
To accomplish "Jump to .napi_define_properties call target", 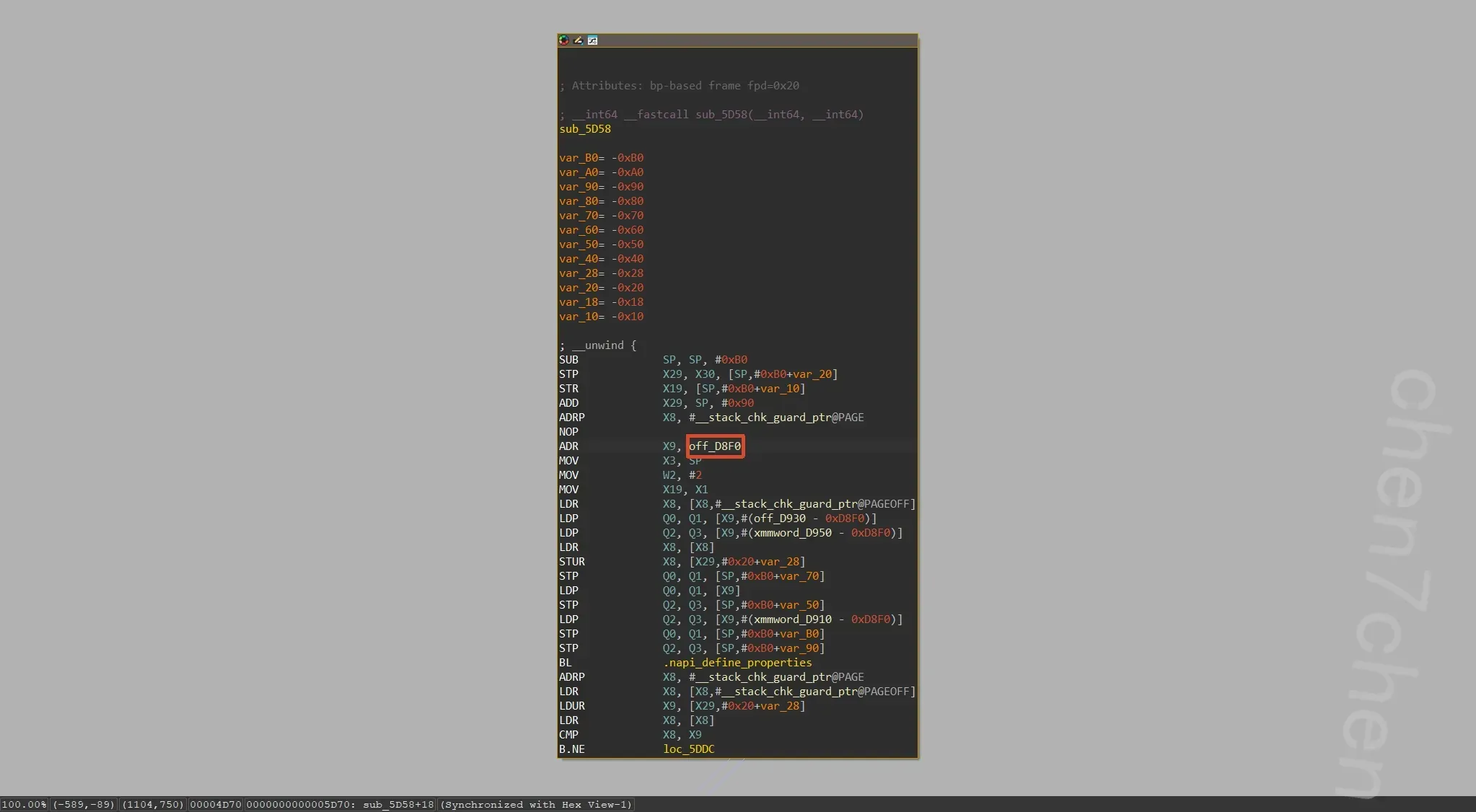I will [737, 663].
